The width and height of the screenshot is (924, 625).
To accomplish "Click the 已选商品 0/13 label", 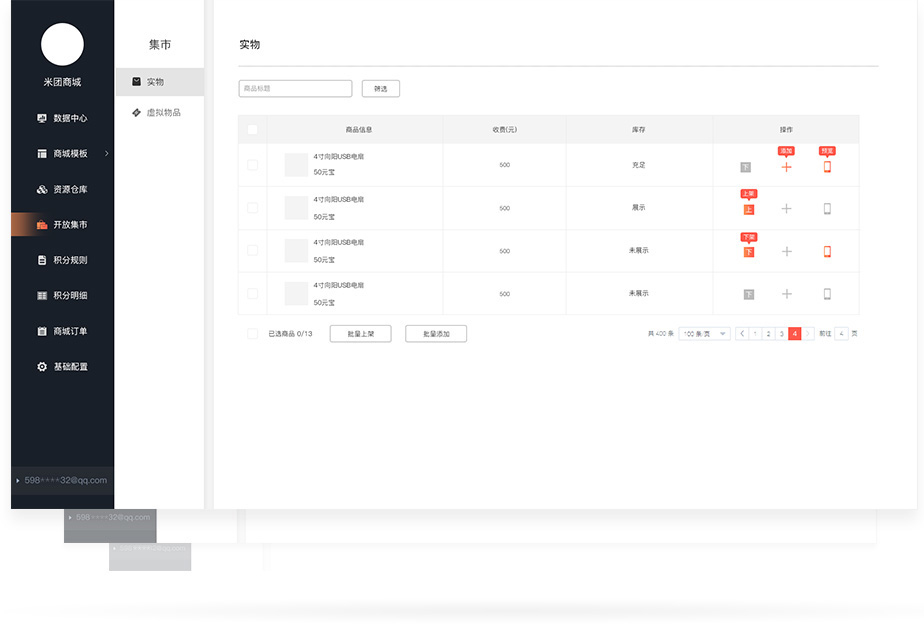I will pos(291,334).
